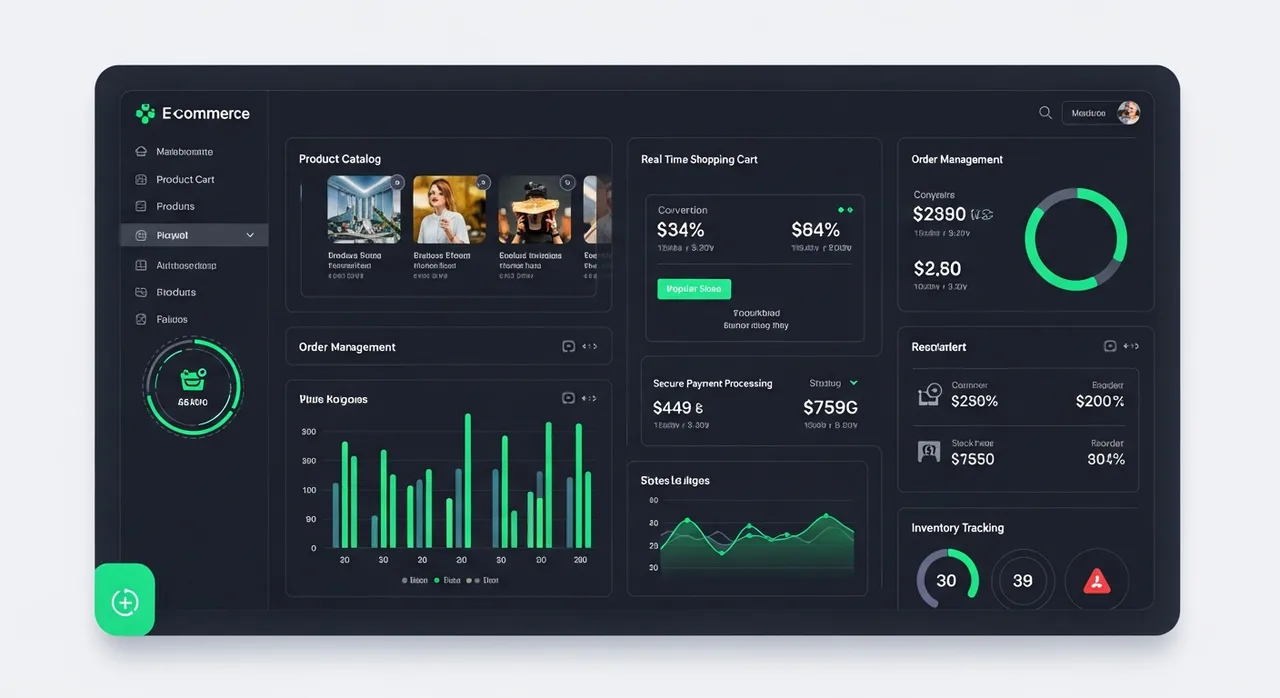Click the two green dots in Conversion card

click(846, 210)
